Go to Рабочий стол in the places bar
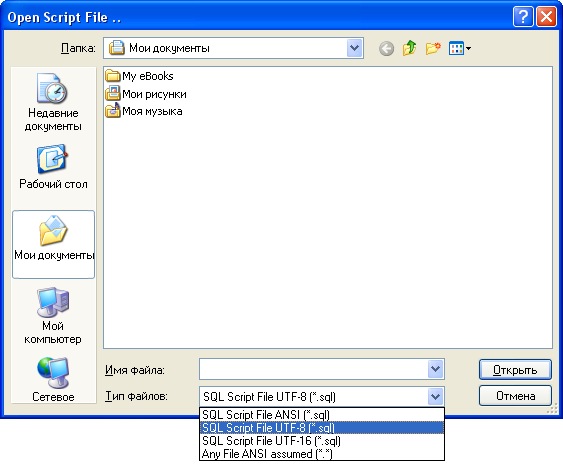This screenshot has height=465, width=563. coord(53,167)
